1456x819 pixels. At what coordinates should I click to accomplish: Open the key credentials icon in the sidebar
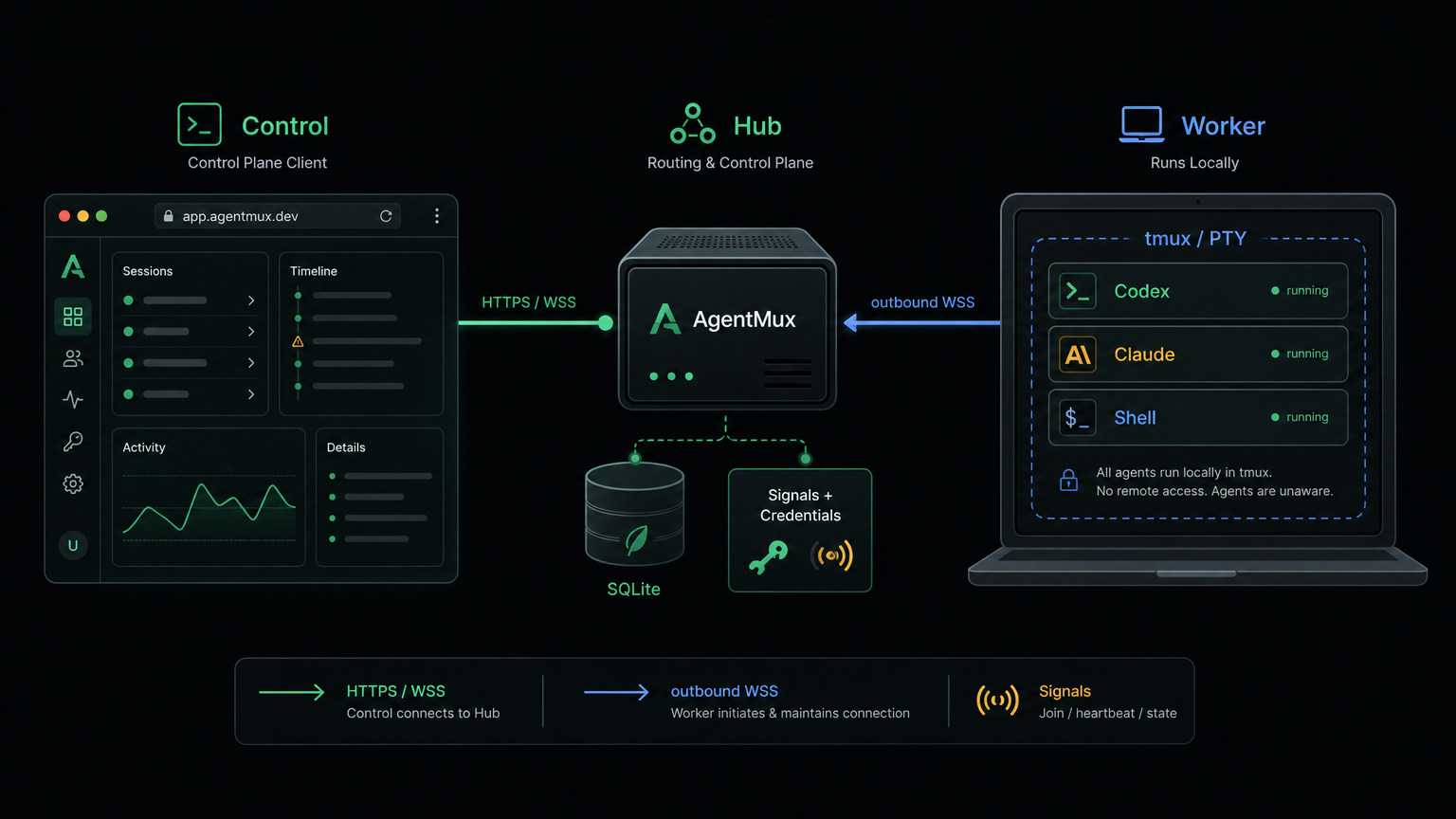tap(73, 442)
